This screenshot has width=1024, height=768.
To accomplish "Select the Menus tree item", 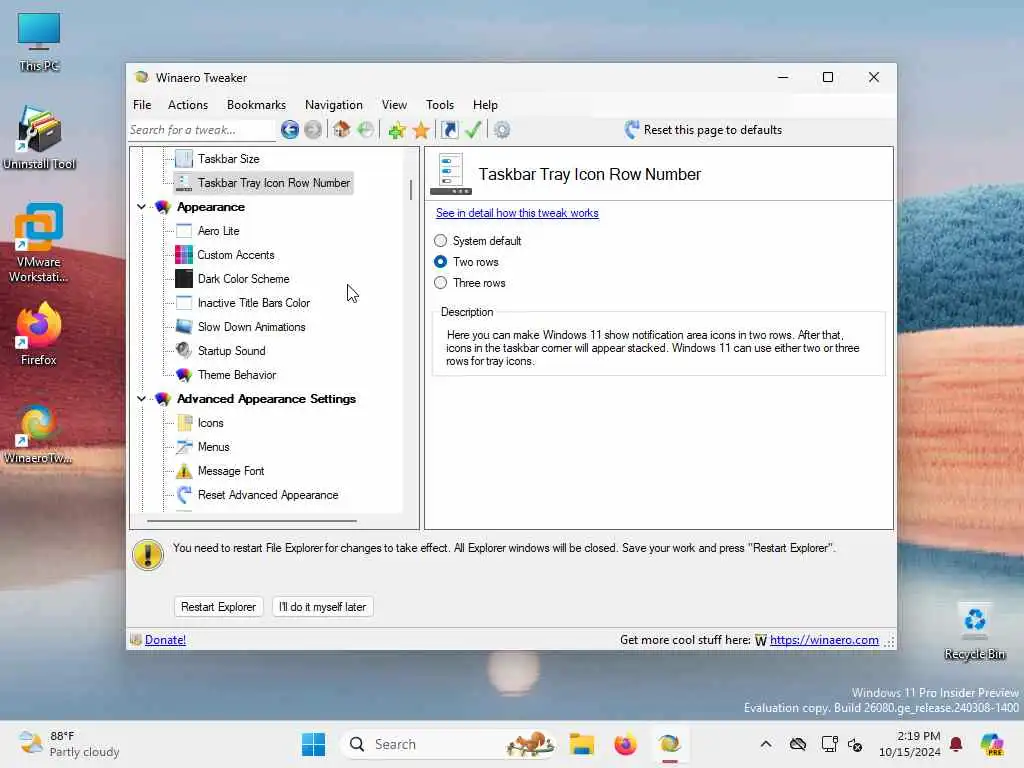I will pyautogui.click(x=214, y=447).
